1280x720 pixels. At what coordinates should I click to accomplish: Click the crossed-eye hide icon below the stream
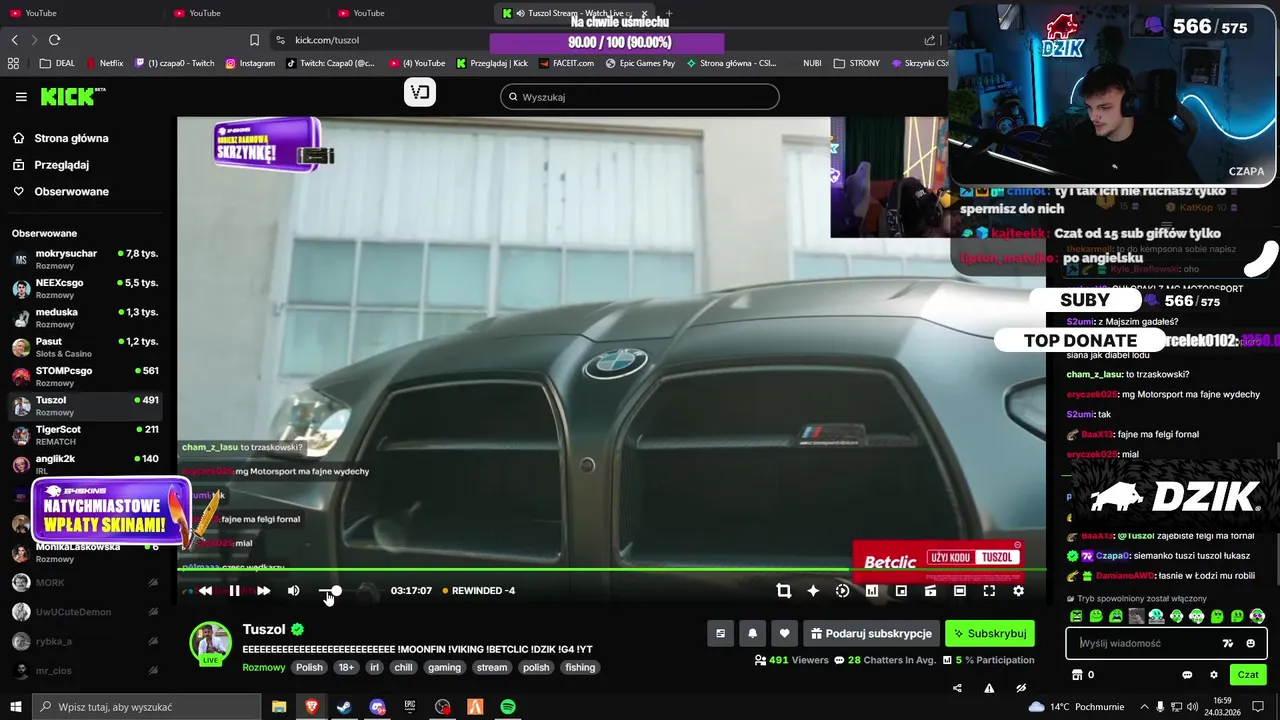pos(1021,688)
